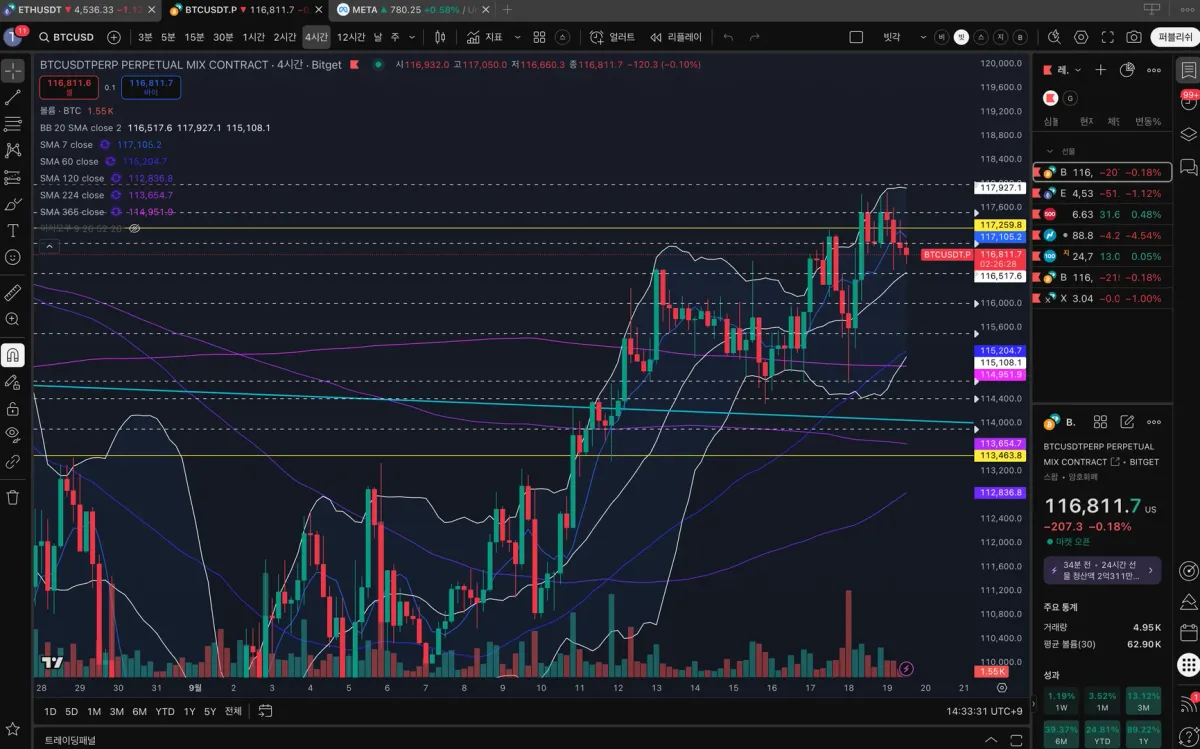Select the brush drawing tool
This screenshot has height=749, width=1200.
click(x=13, y=204)
